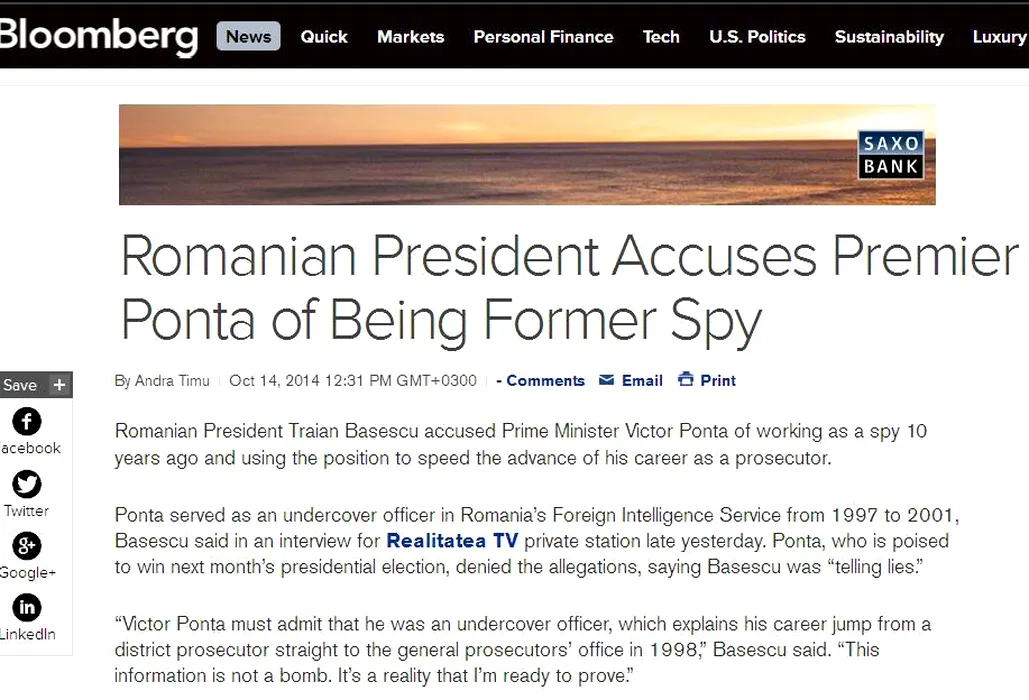Click the plus icon beside Save

click(x=60, y=385)
